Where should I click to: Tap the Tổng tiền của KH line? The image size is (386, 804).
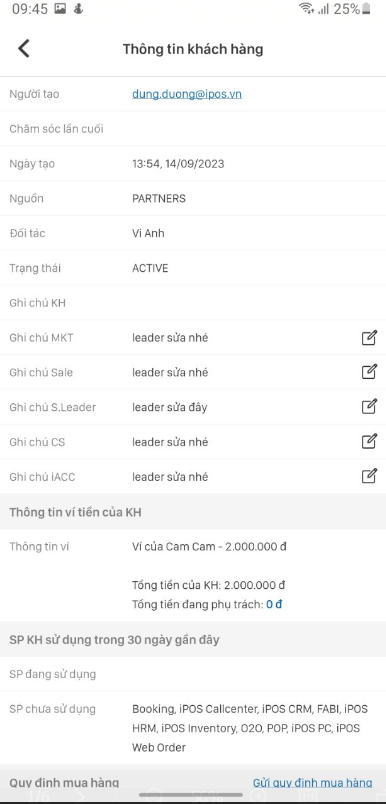(x=208, y=585)
